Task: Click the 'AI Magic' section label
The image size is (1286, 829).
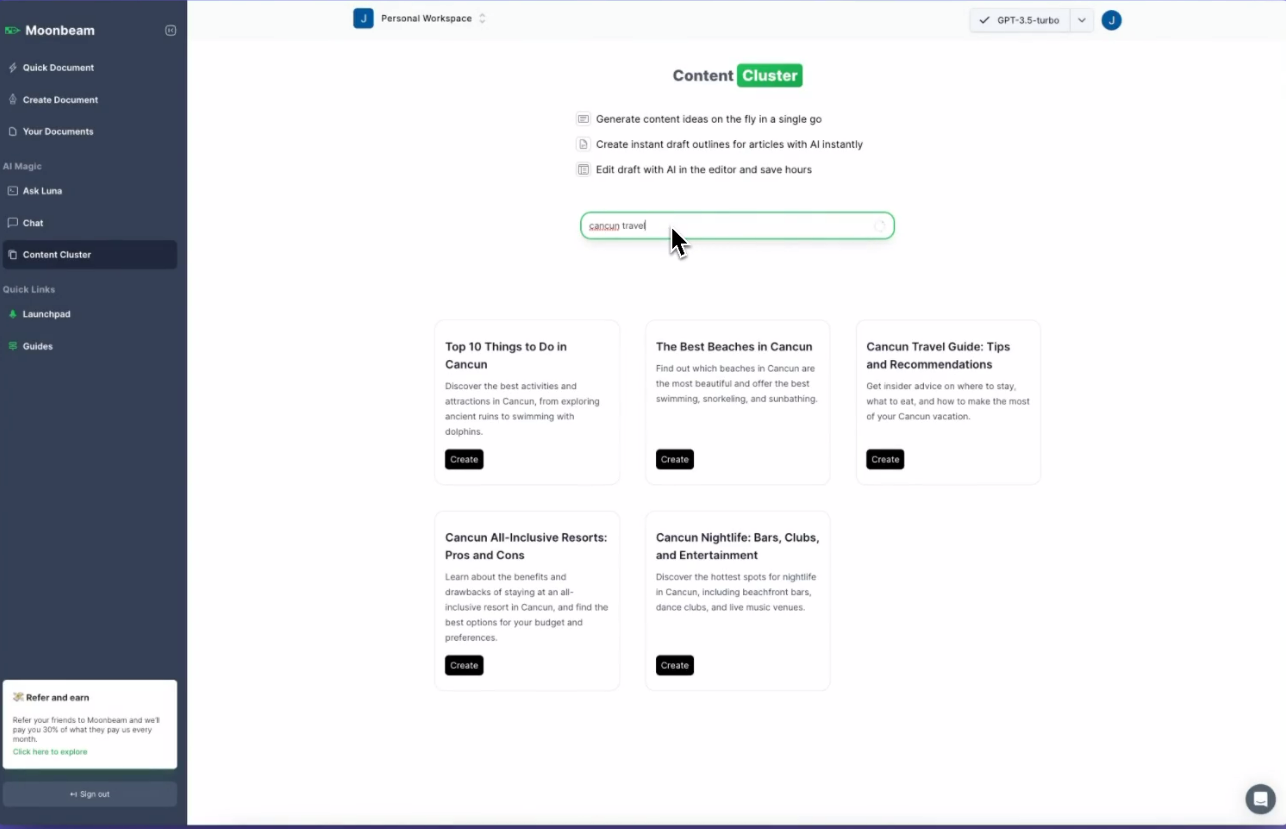Action: pos(22,166)
